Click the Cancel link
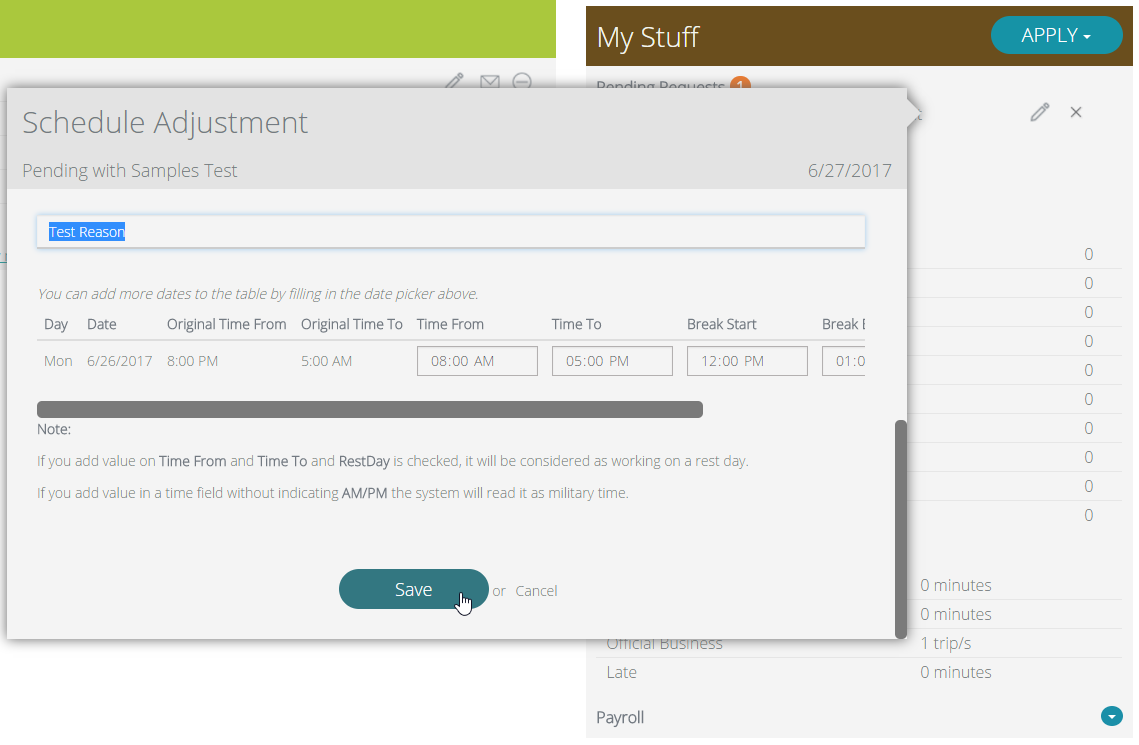 (x=536, y=590)
